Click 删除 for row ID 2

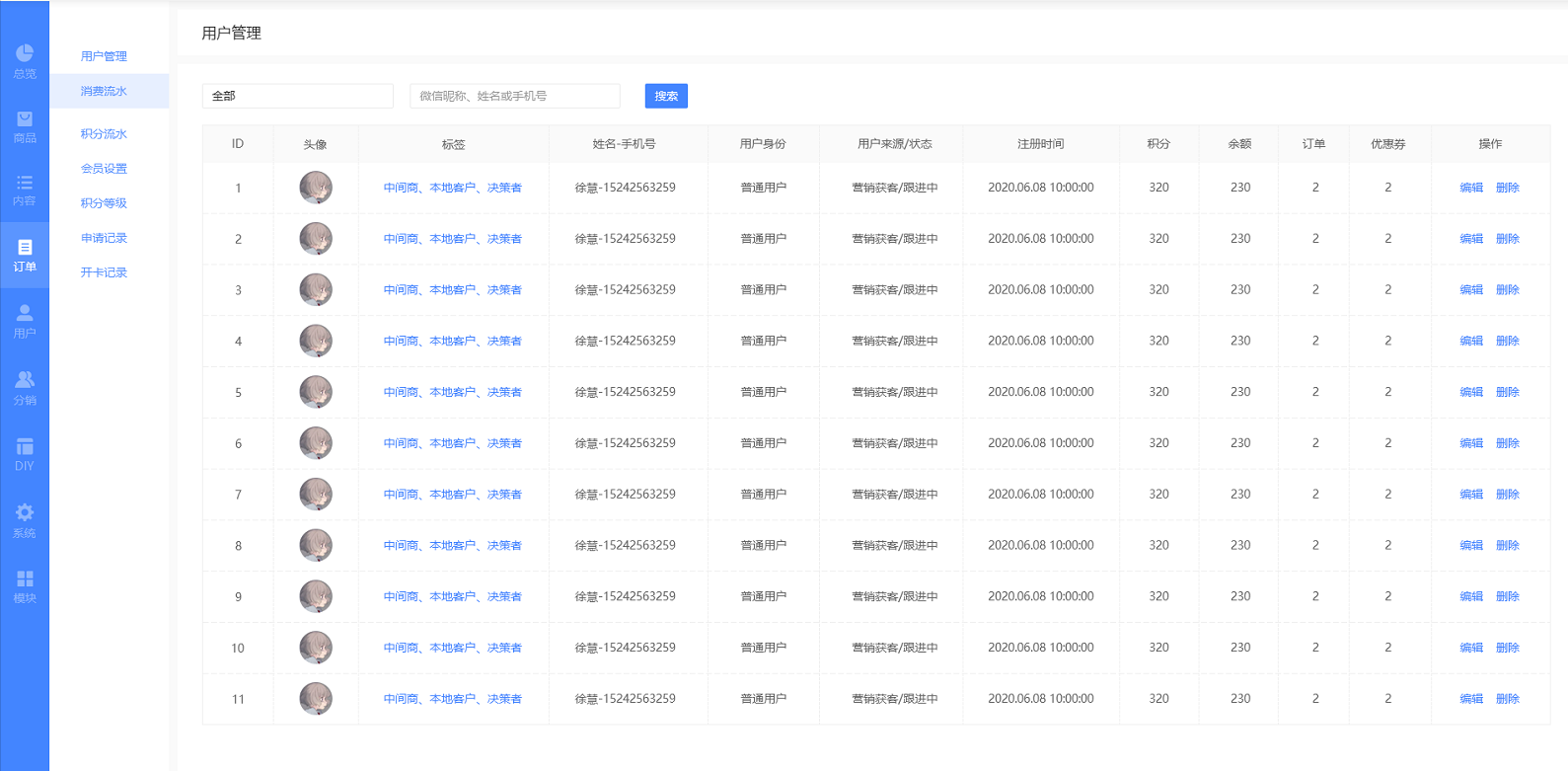pos(1508,239)
